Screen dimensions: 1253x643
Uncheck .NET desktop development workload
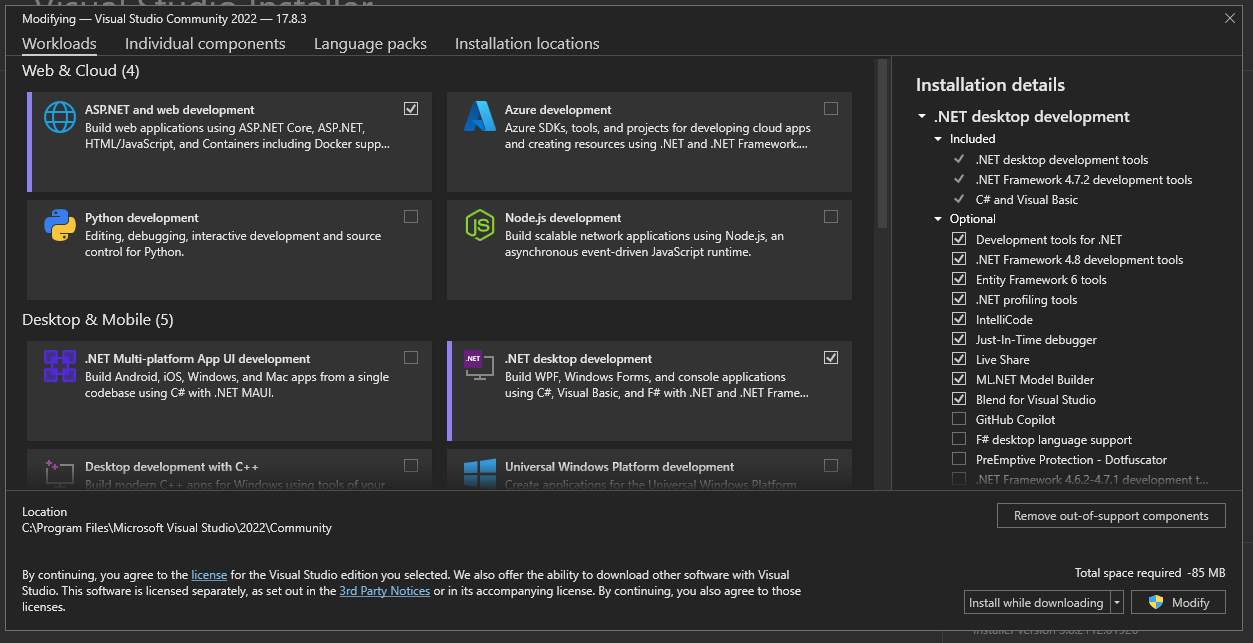pos(831,357)
